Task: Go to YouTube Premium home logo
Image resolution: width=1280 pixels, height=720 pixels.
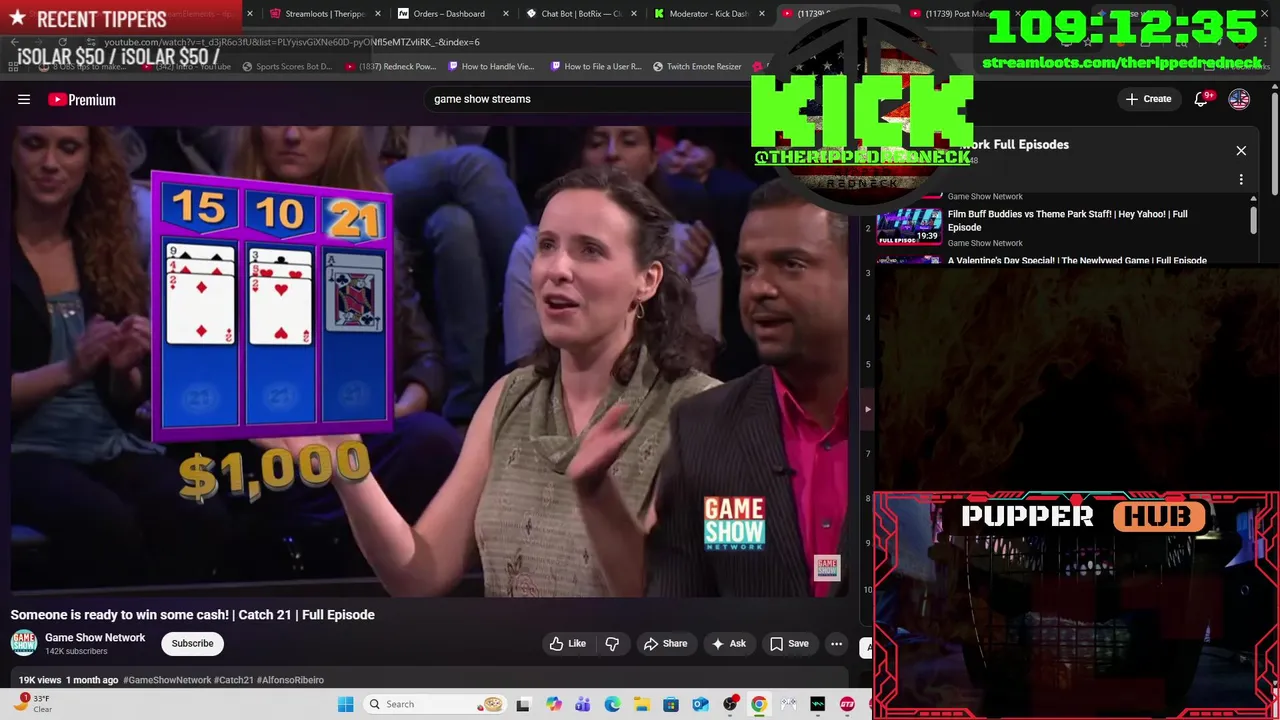Action: [82, 99]
